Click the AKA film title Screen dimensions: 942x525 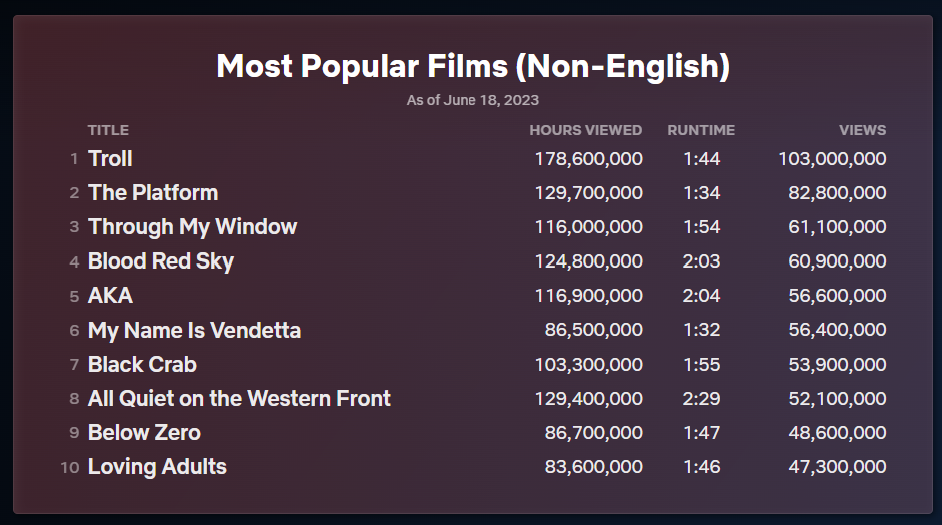tap(110, 296)
